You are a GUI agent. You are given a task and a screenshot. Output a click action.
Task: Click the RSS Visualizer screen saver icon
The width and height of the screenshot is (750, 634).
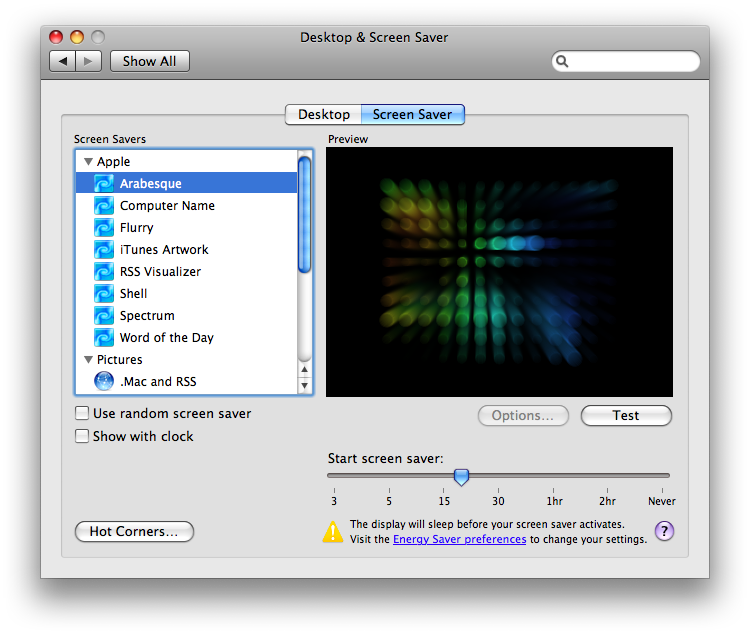104,271
